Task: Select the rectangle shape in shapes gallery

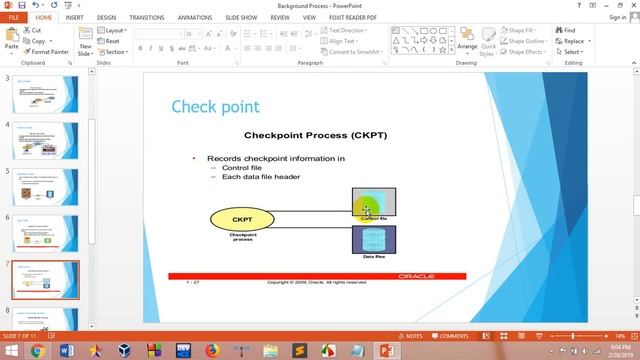Action: tap(424, 31)
